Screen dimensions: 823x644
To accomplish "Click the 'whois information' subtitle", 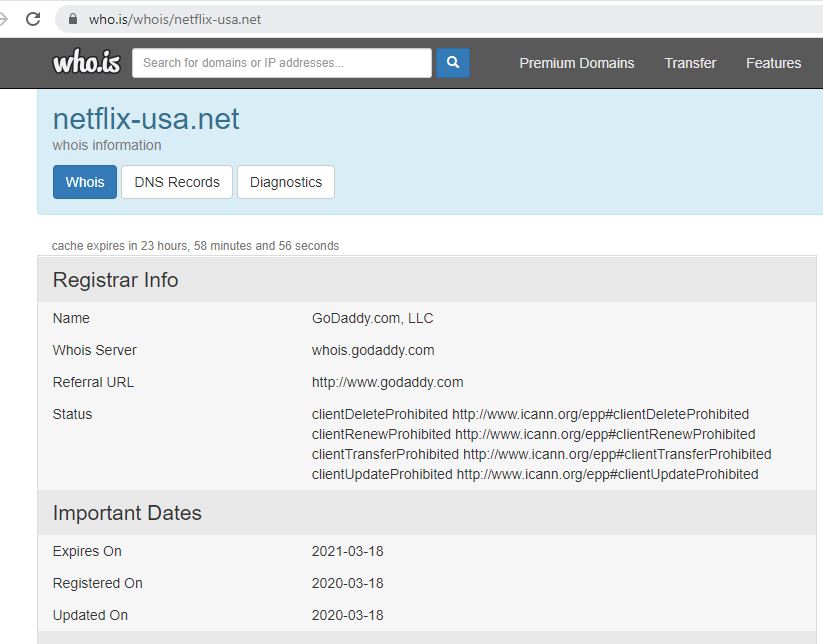I will (107, 145).
